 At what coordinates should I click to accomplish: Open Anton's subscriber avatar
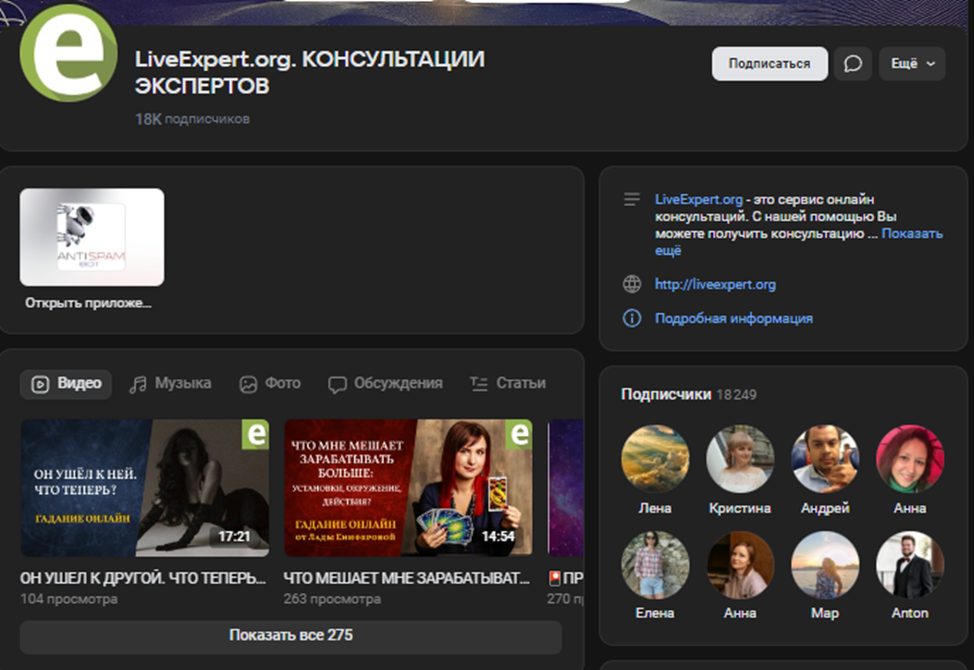coord(909,565)
